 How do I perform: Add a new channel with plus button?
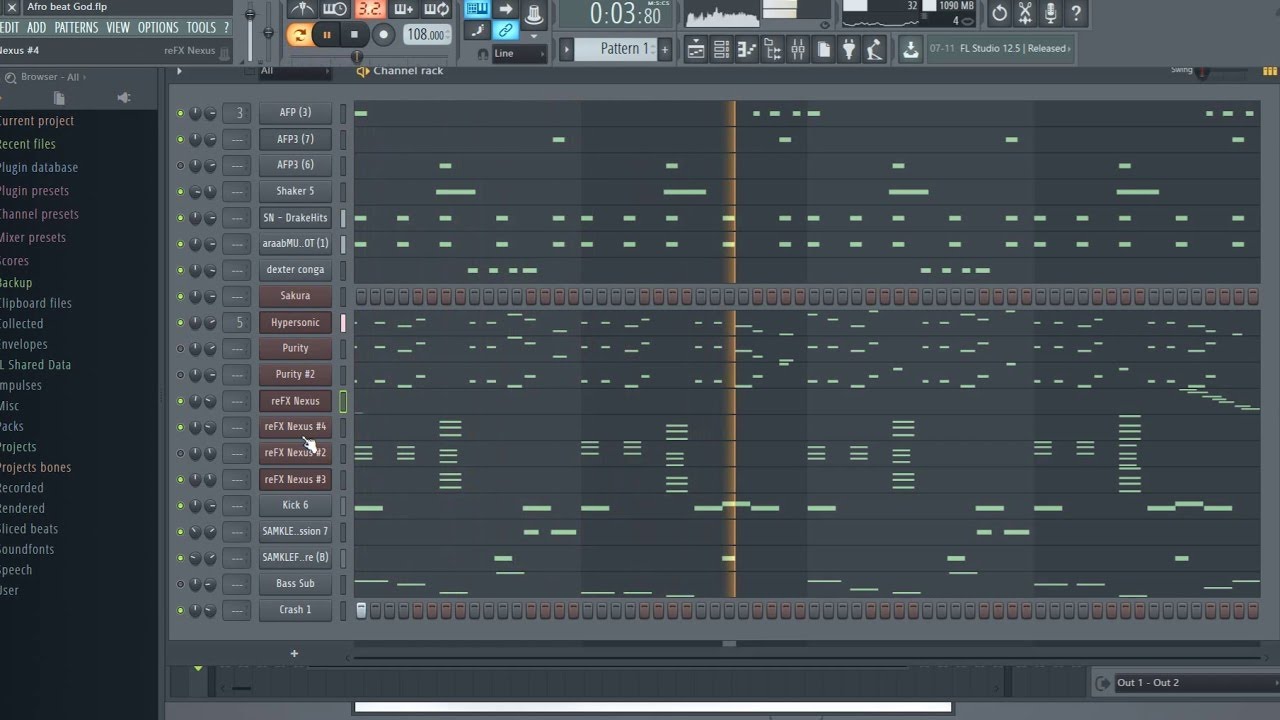click(x=294, y=654)
